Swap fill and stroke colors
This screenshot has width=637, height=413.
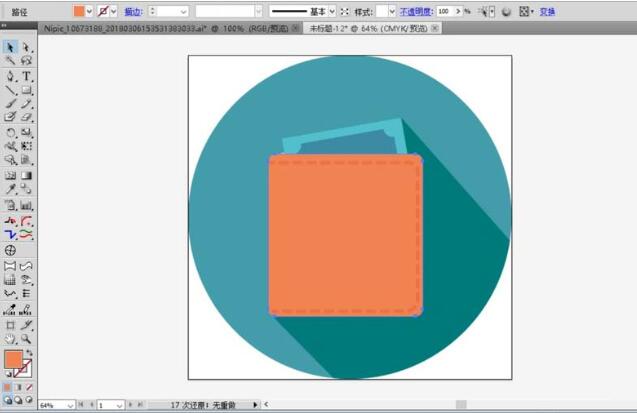[x=29, y=353]
